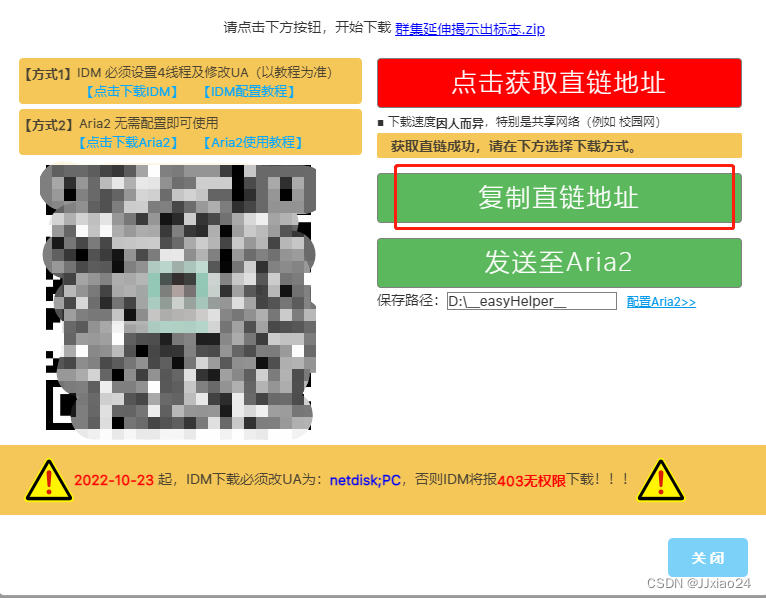Click the netdisk;PC text
766x598 pixels.
365,480
